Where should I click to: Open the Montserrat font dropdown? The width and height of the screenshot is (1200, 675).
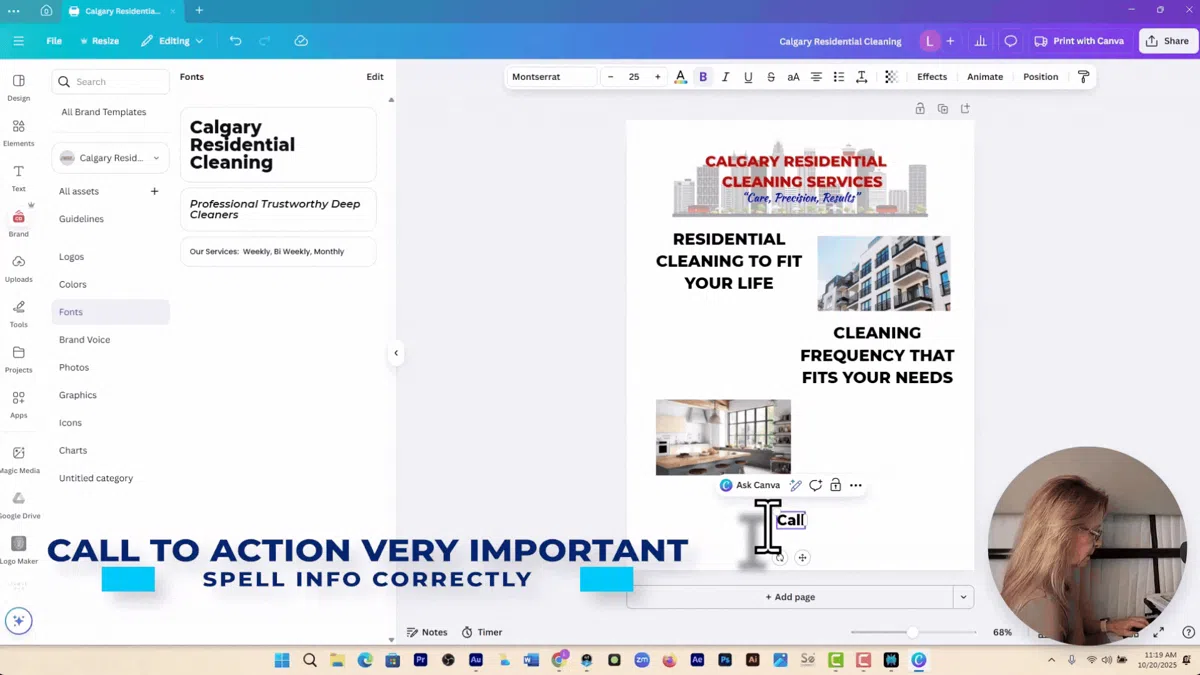[x=550, y=77]
